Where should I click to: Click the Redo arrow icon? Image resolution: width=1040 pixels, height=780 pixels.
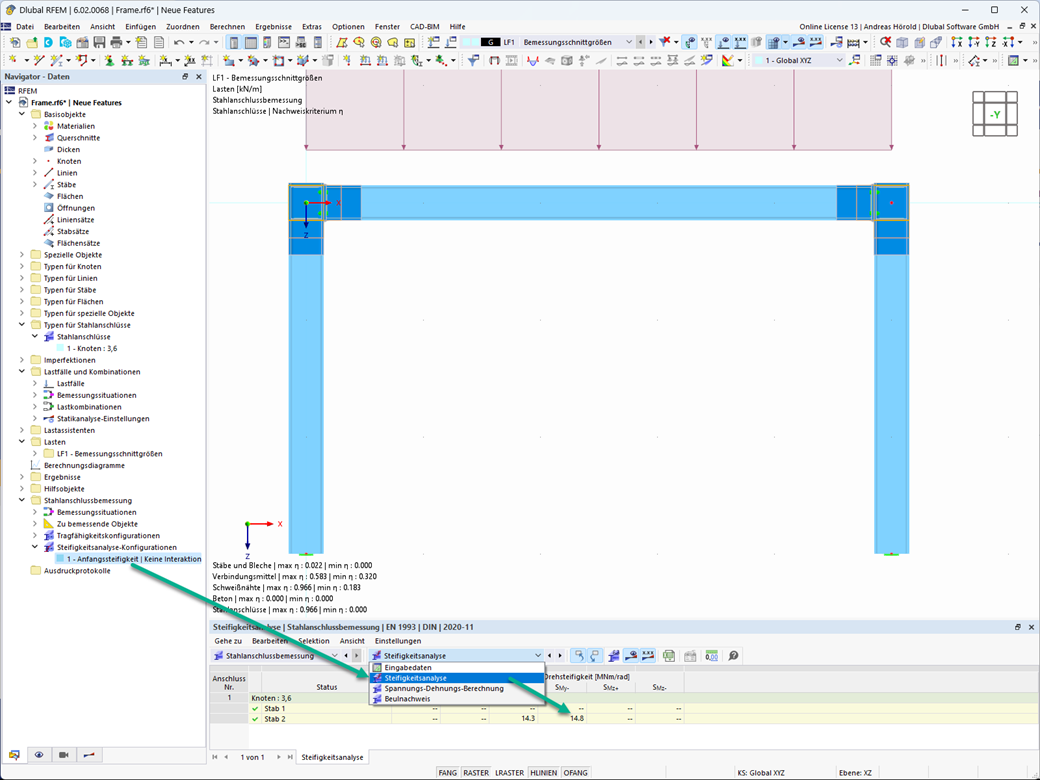click(x=204, y=42)
